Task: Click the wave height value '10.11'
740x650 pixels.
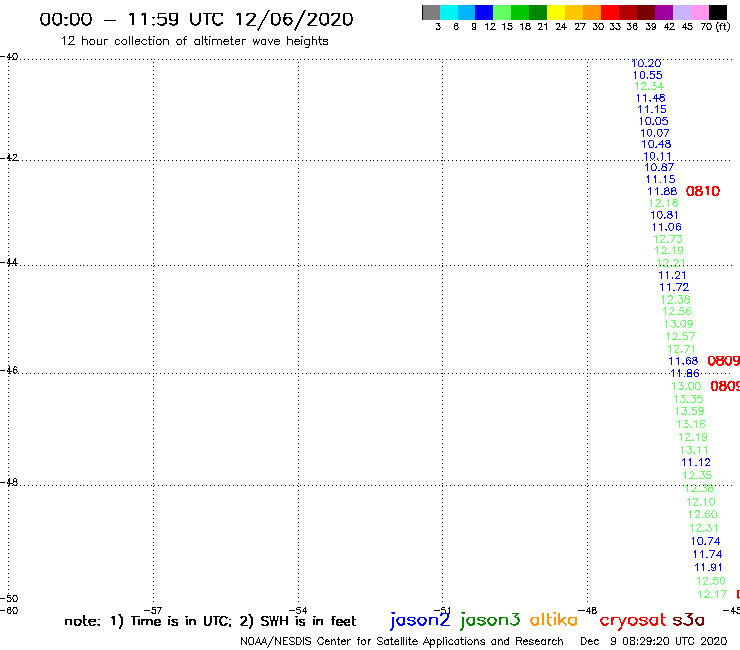Action: (657, 156)
